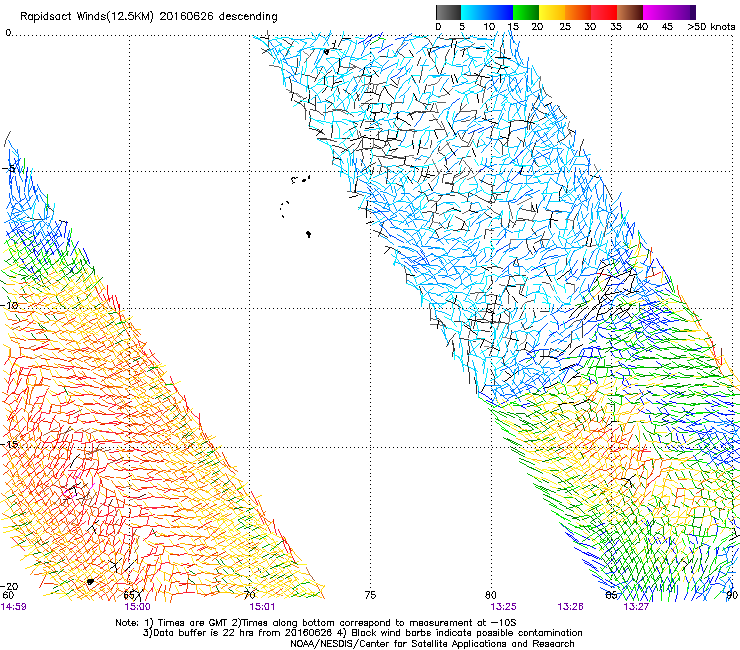740x650 pixels.
Task: Click the "20" label under the color legend
Action: coord(537,27)
